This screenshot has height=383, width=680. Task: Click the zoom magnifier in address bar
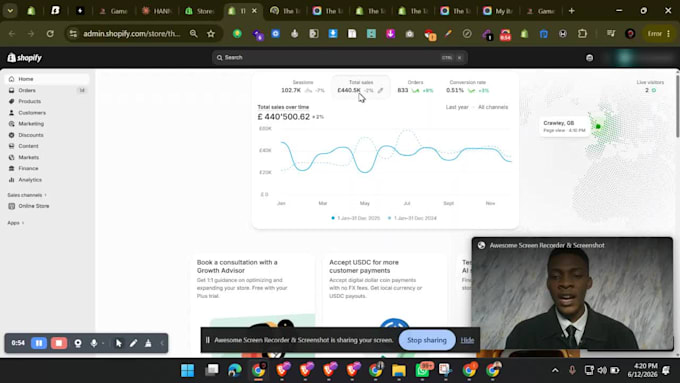(x=193, y=33)
